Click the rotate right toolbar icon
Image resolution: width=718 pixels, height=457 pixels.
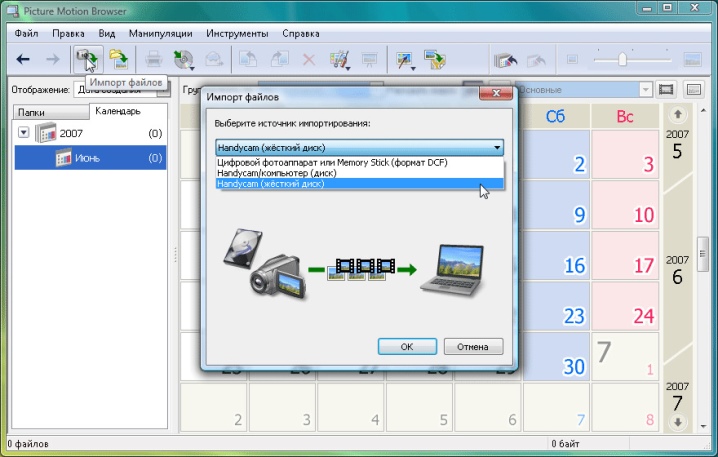click(x=279, y=60)
